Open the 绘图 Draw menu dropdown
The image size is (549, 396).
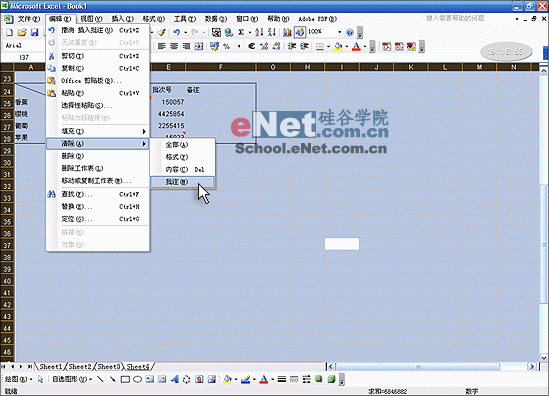point(19,379)
